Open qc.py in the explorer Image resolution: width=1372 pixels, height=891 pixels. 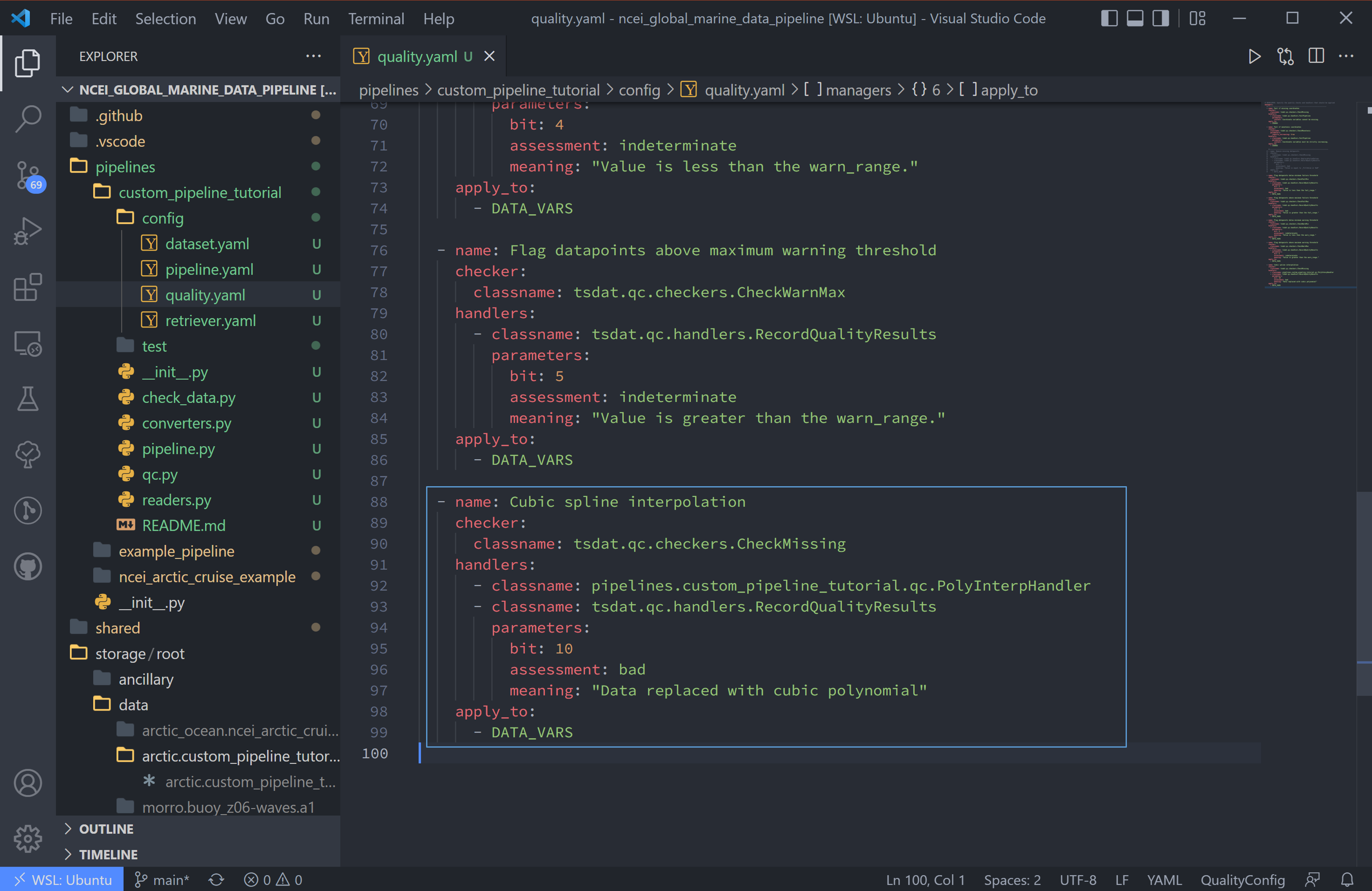tap(198, 474)
